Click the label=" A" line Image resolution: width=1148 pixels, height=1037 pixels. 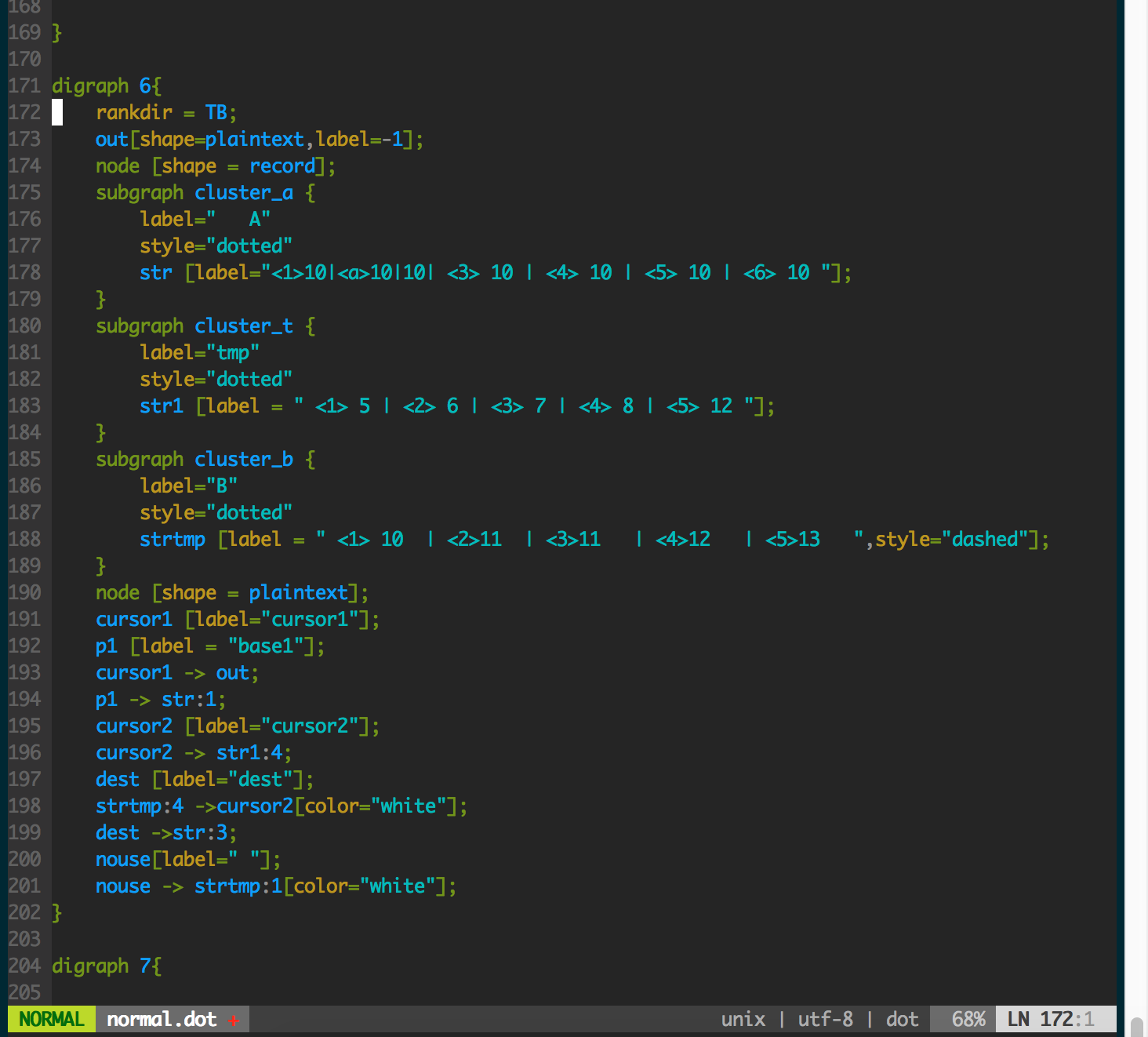205,219
